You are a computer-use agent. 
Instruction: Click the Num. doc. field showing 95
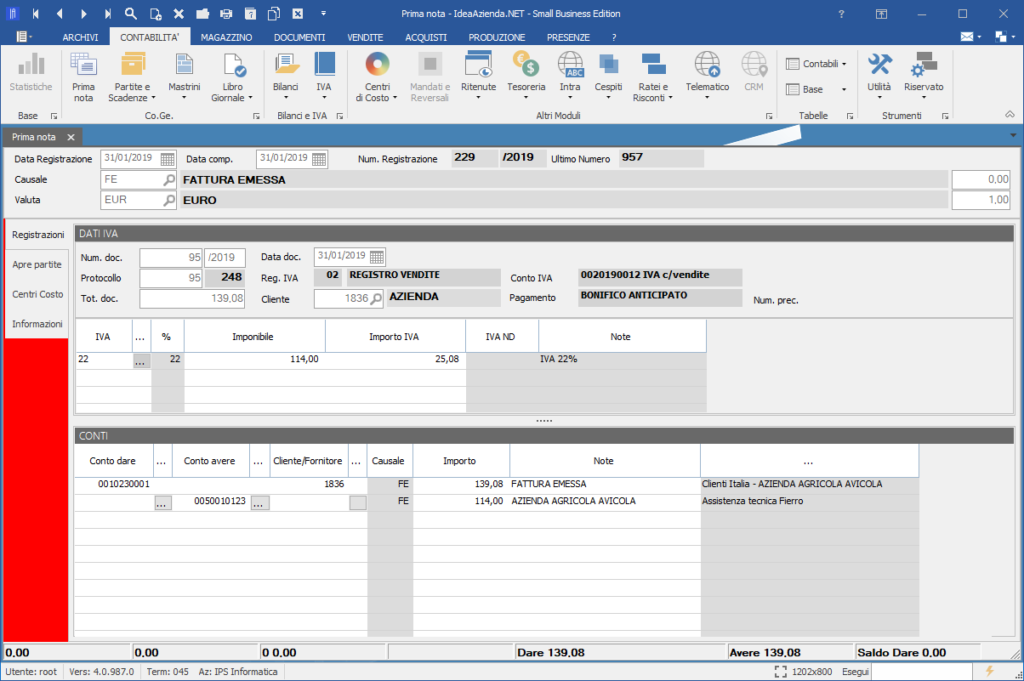[170, 257]
